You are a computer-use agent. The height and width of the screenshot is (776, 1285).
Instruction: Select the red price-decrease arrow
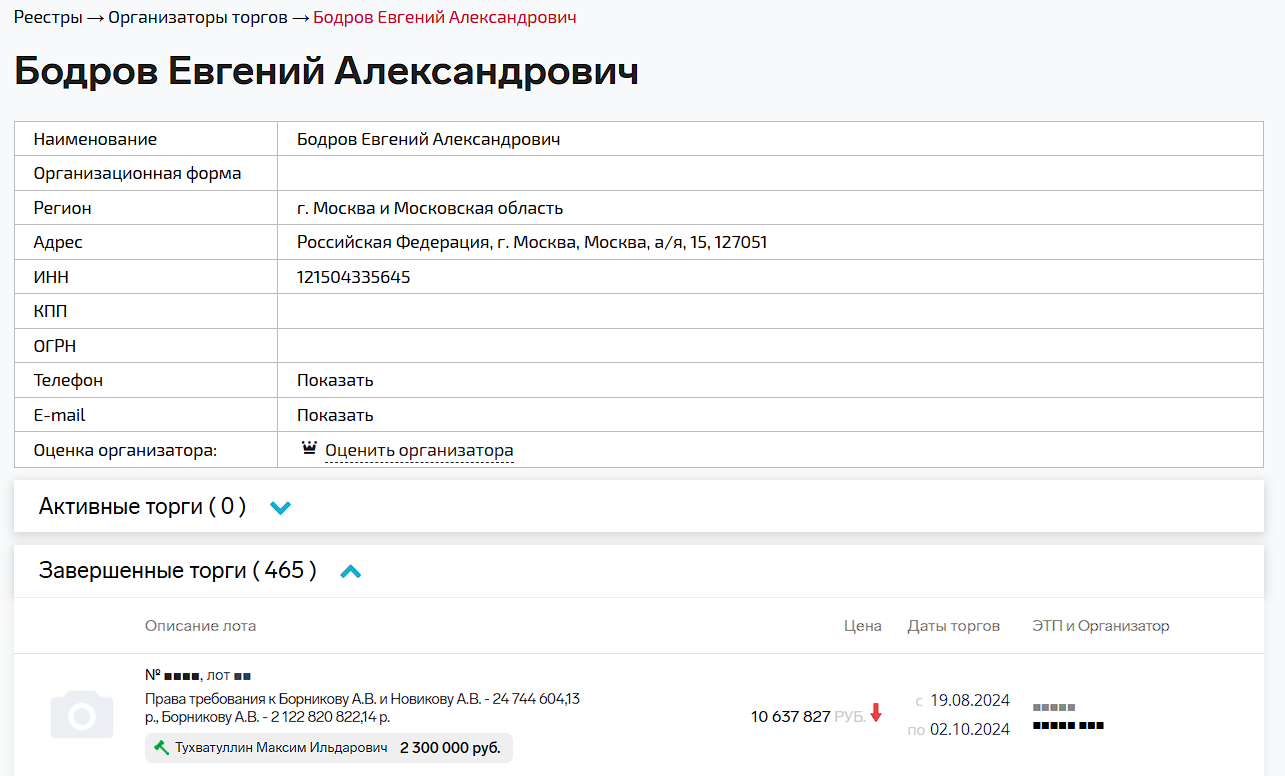[x=876, y=713]
